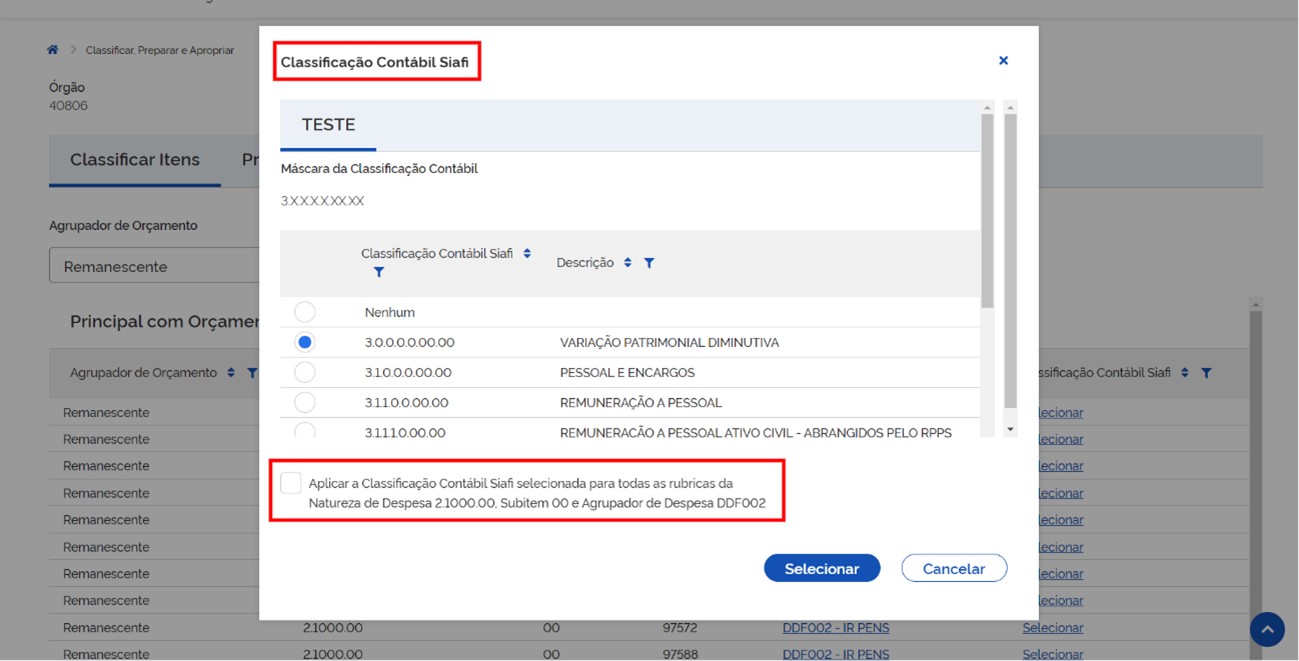Image resolution: width=1299 pixels, height=661 pixels.
Task: Select PESSOAL E ENCARGOS radio button
Action: point(305,372)
